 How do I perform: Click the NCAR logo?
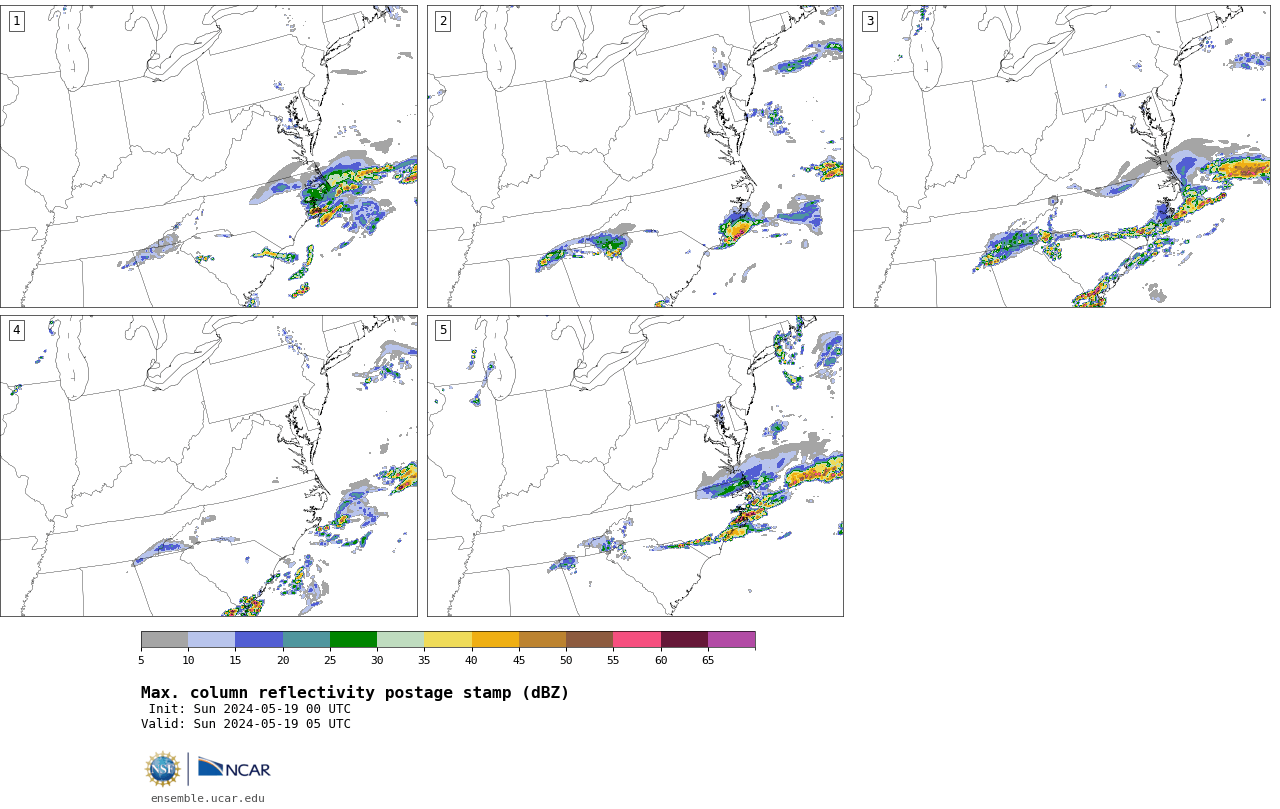pyautogui.click(x=234, y=768)
